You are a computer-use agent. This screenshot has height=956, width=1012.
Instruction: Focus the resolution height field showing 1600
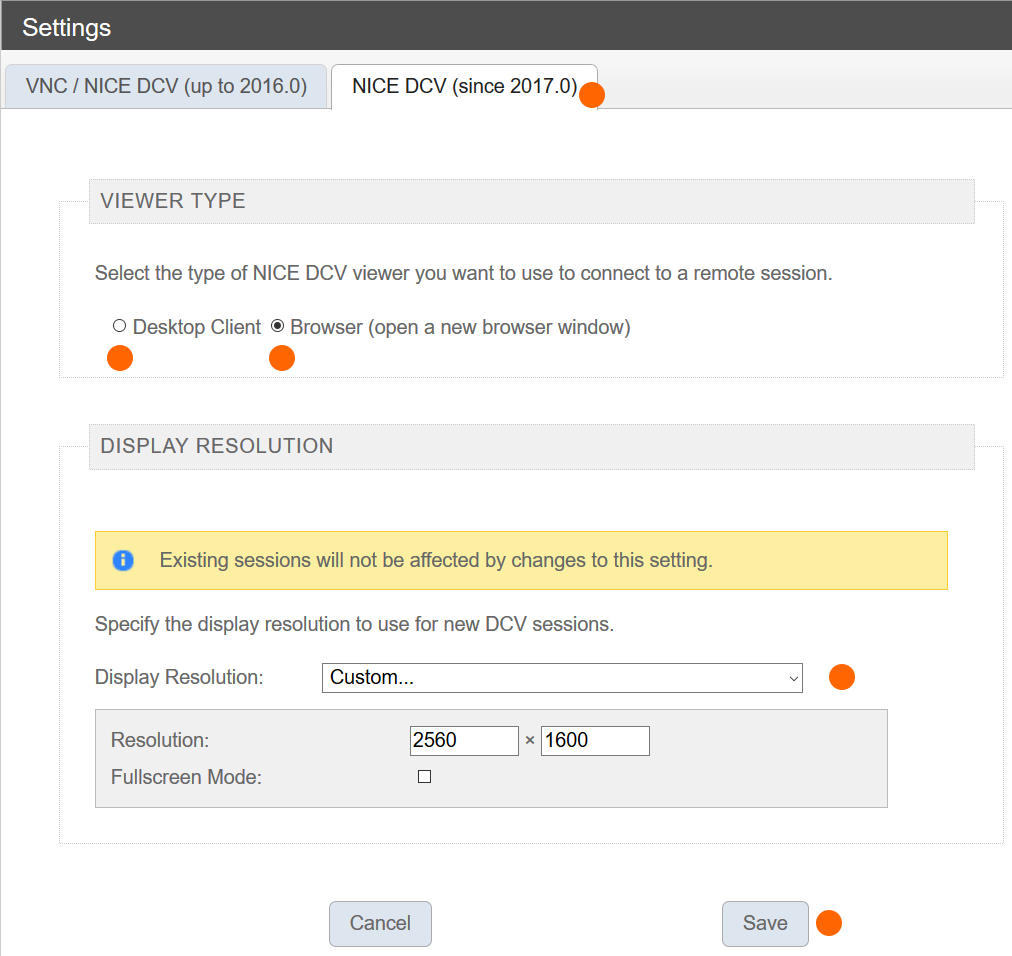[x=595, y=741]
